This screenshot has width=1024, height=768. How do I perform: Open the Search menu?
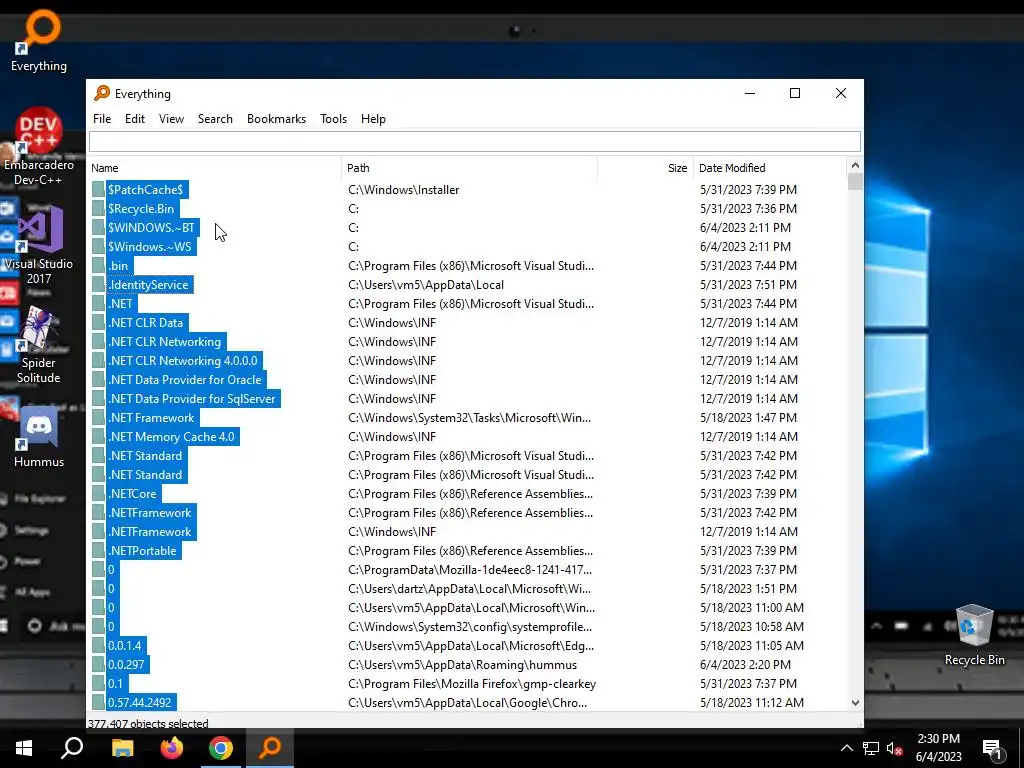215,119
